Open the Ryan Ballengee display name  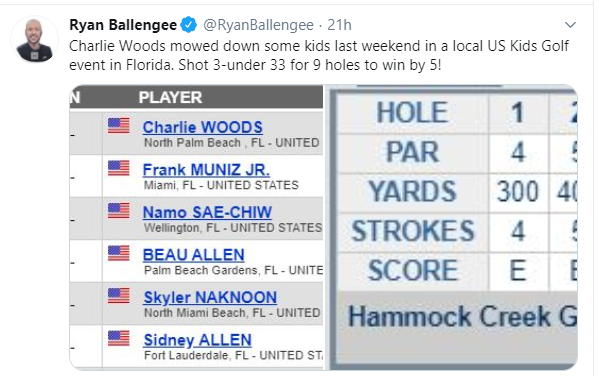[123, 25]
